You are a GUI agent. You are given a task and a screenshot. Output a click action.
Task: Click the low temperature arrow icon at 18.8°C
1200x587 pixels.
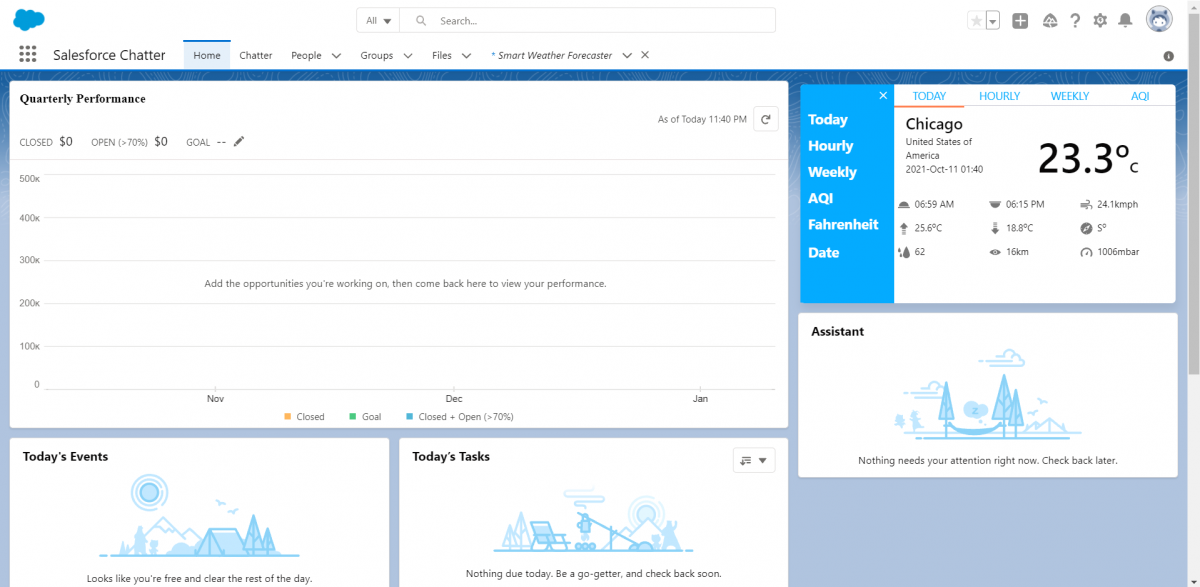point(995,228)
